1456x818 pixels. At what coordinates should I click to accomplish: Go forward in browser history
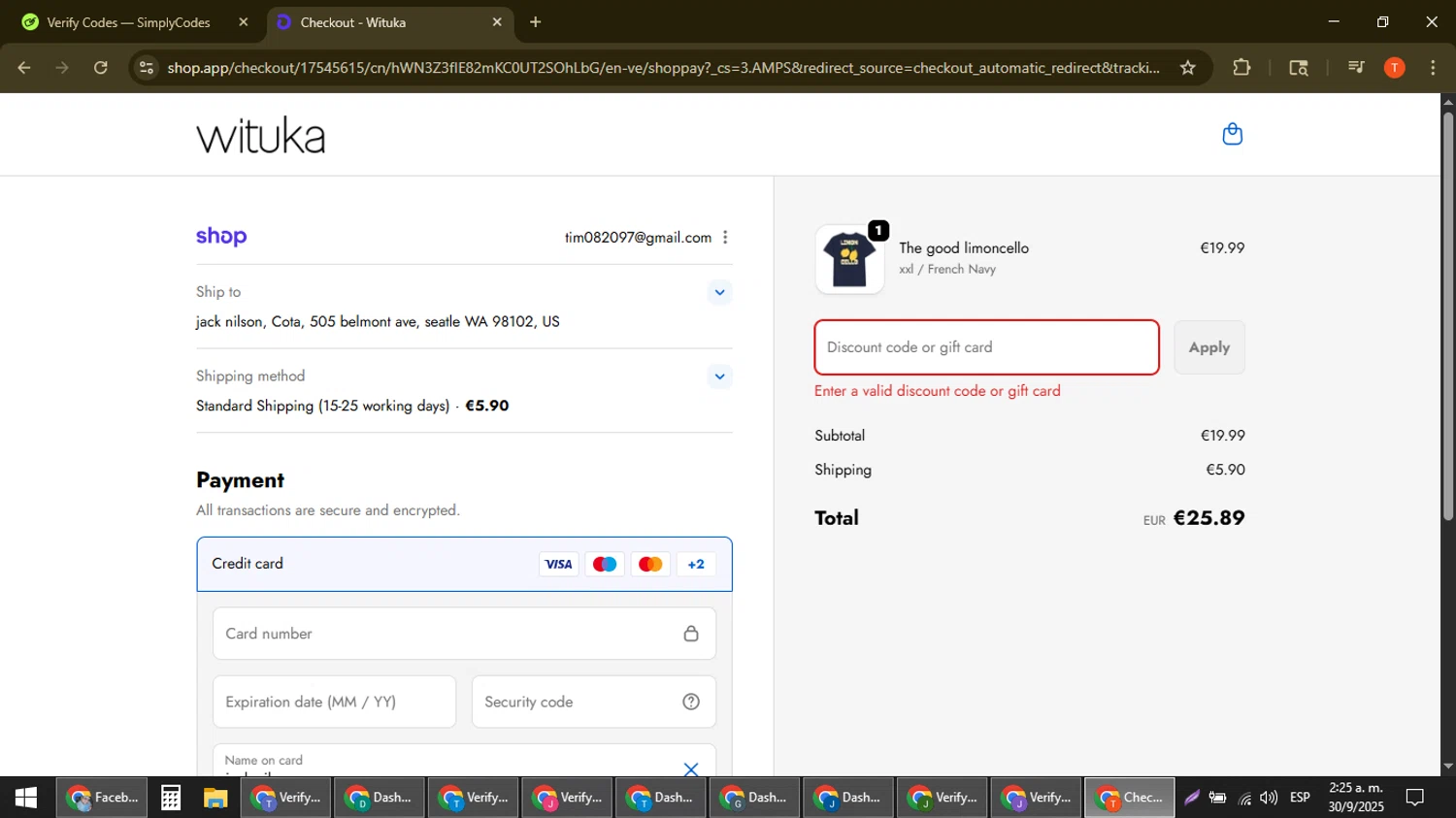[x=62, y=68]
